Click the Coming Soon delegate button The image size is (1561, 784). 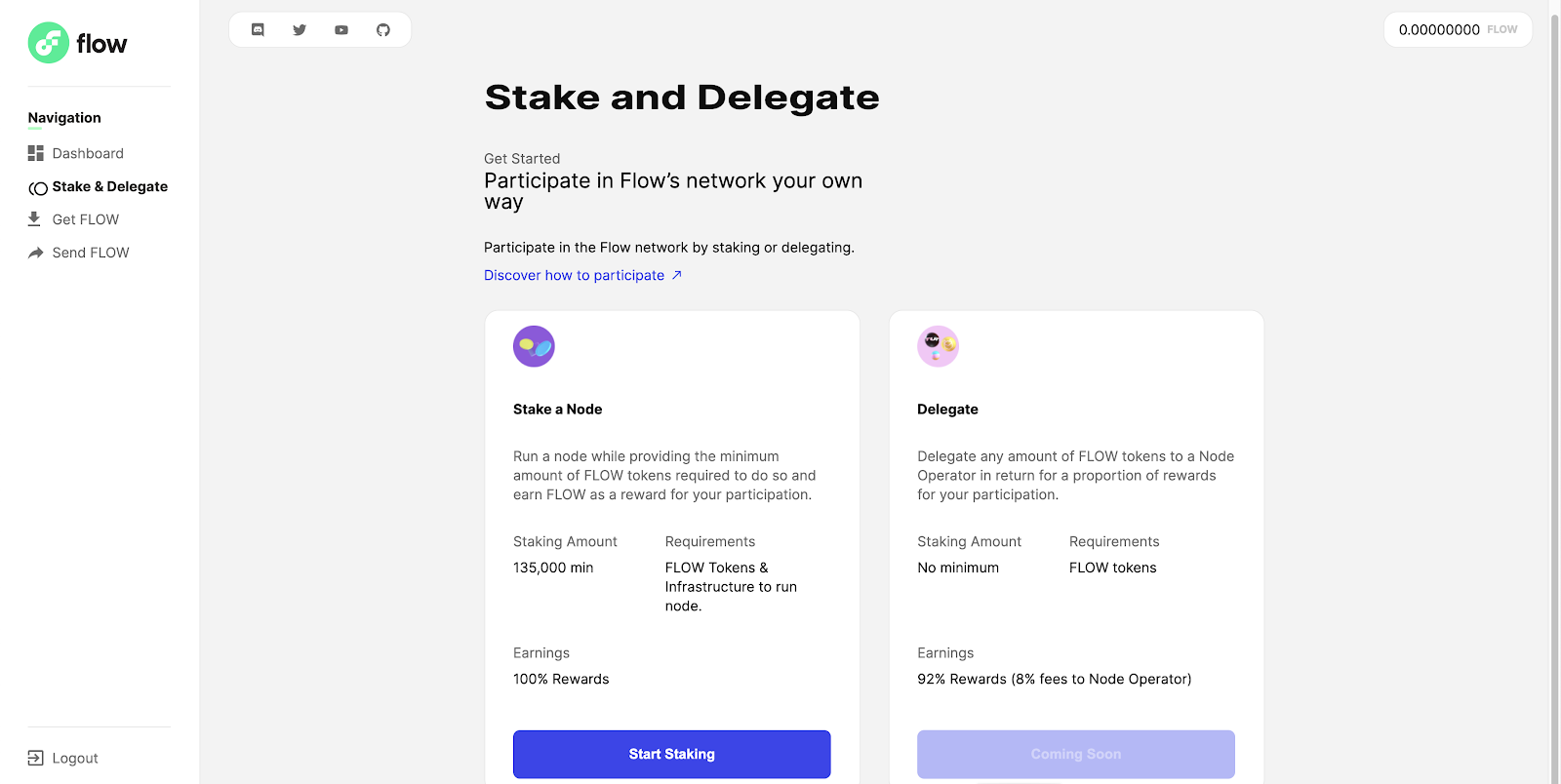coord(1075,754)
